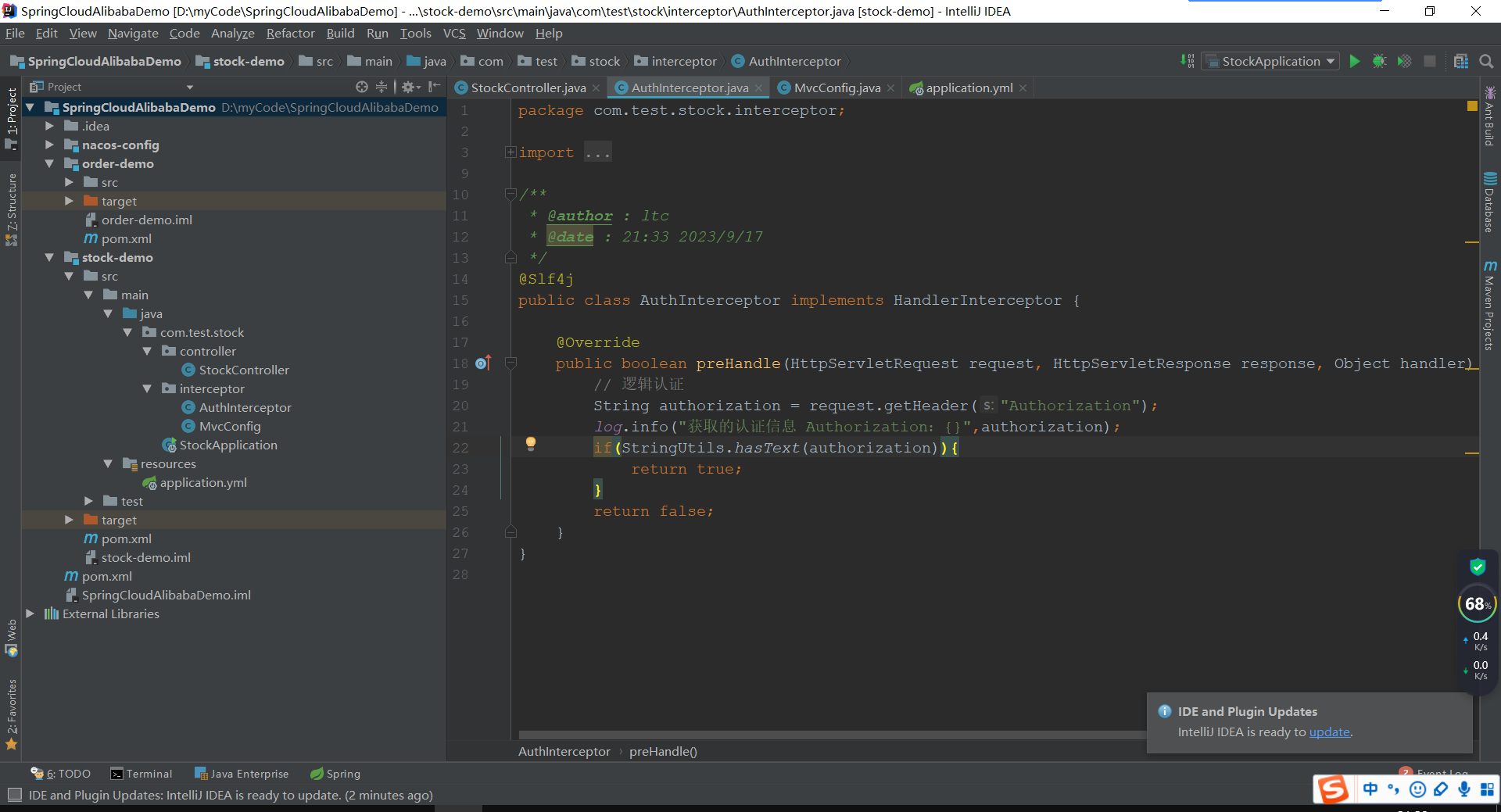Open the Web tool window

[11, 638]
